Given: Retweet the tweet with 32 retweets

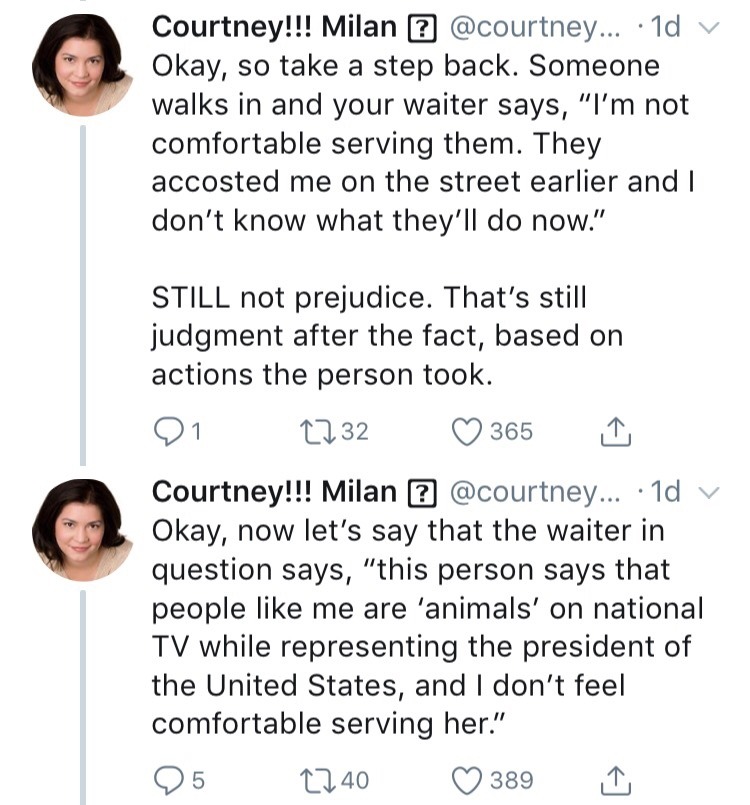Looking at the screenshot, I should [313, 431].
